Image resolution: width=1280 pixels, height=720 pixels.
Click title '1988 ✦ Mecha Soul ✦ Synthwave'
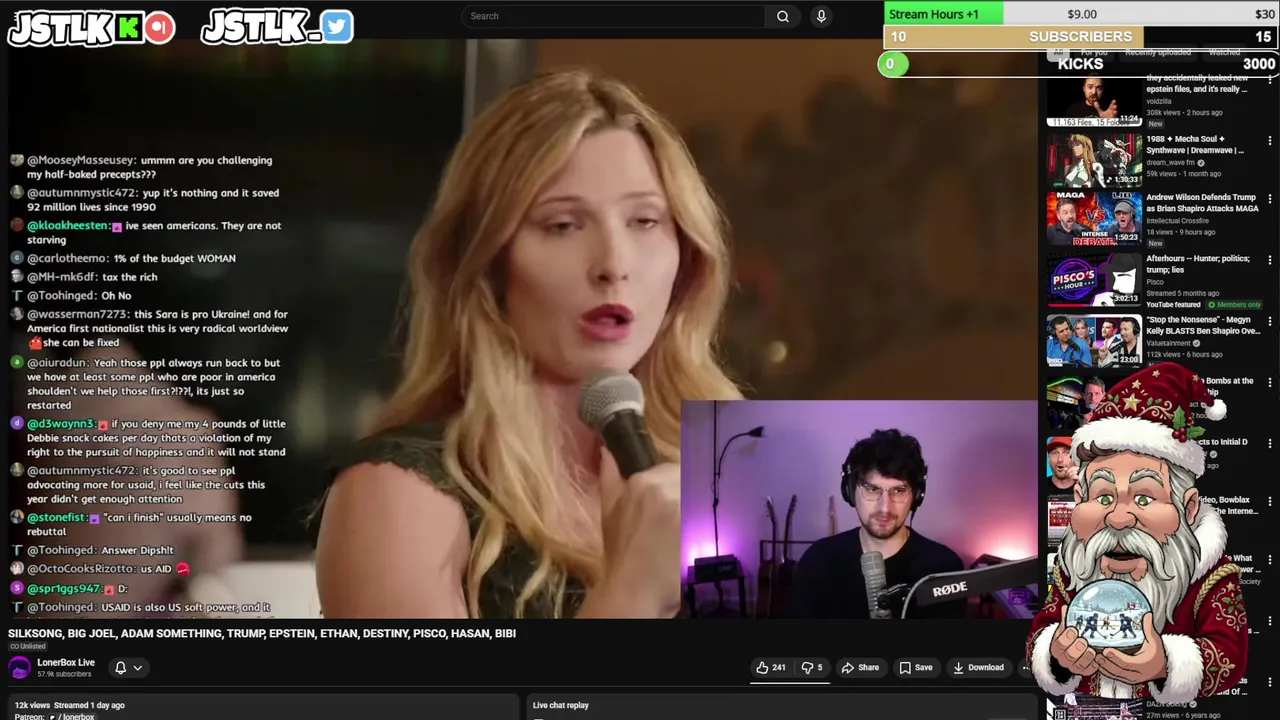[1195, 145]
